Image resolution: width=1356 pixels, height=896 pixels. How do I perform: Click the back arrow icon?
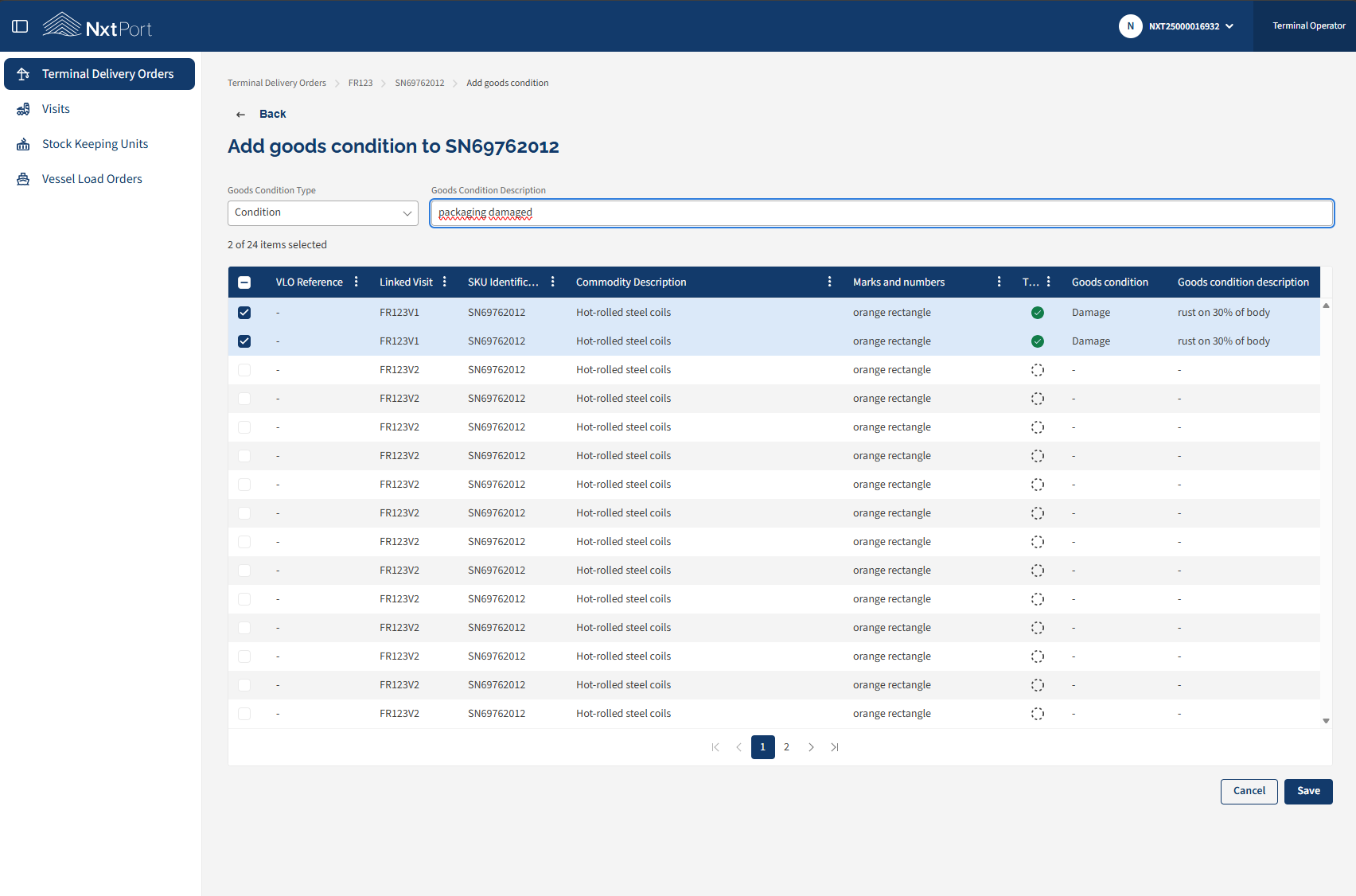tap(240, 115)
